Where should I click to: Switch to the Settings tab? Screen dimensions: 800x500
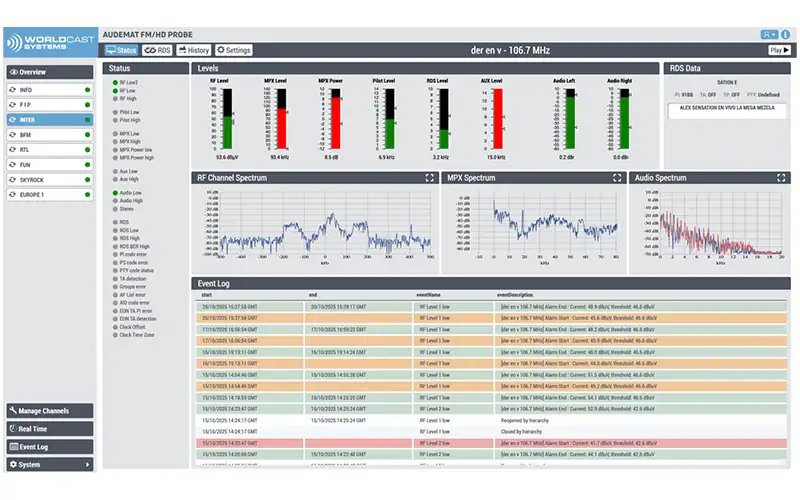click(x=234, y=50)
